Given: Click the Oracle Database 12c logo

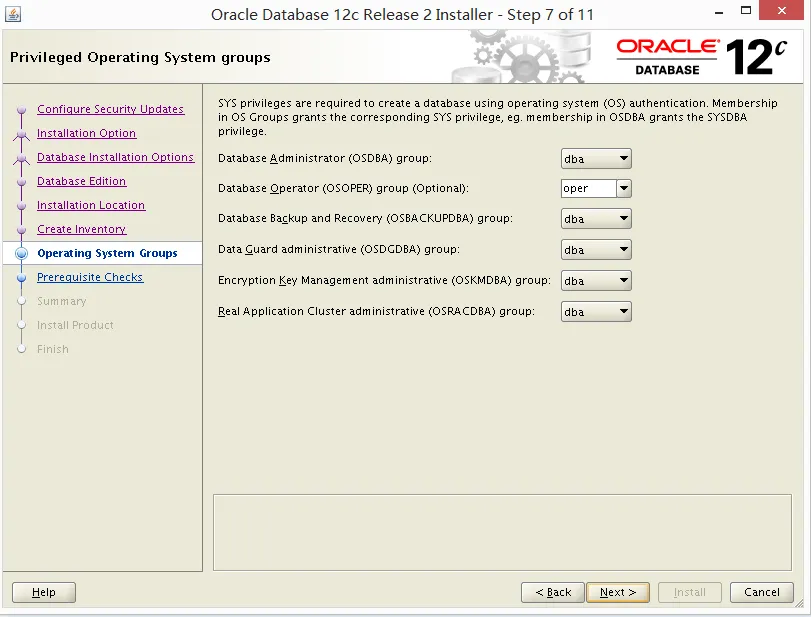Looking at the screenshot, I should click(701, 57).
